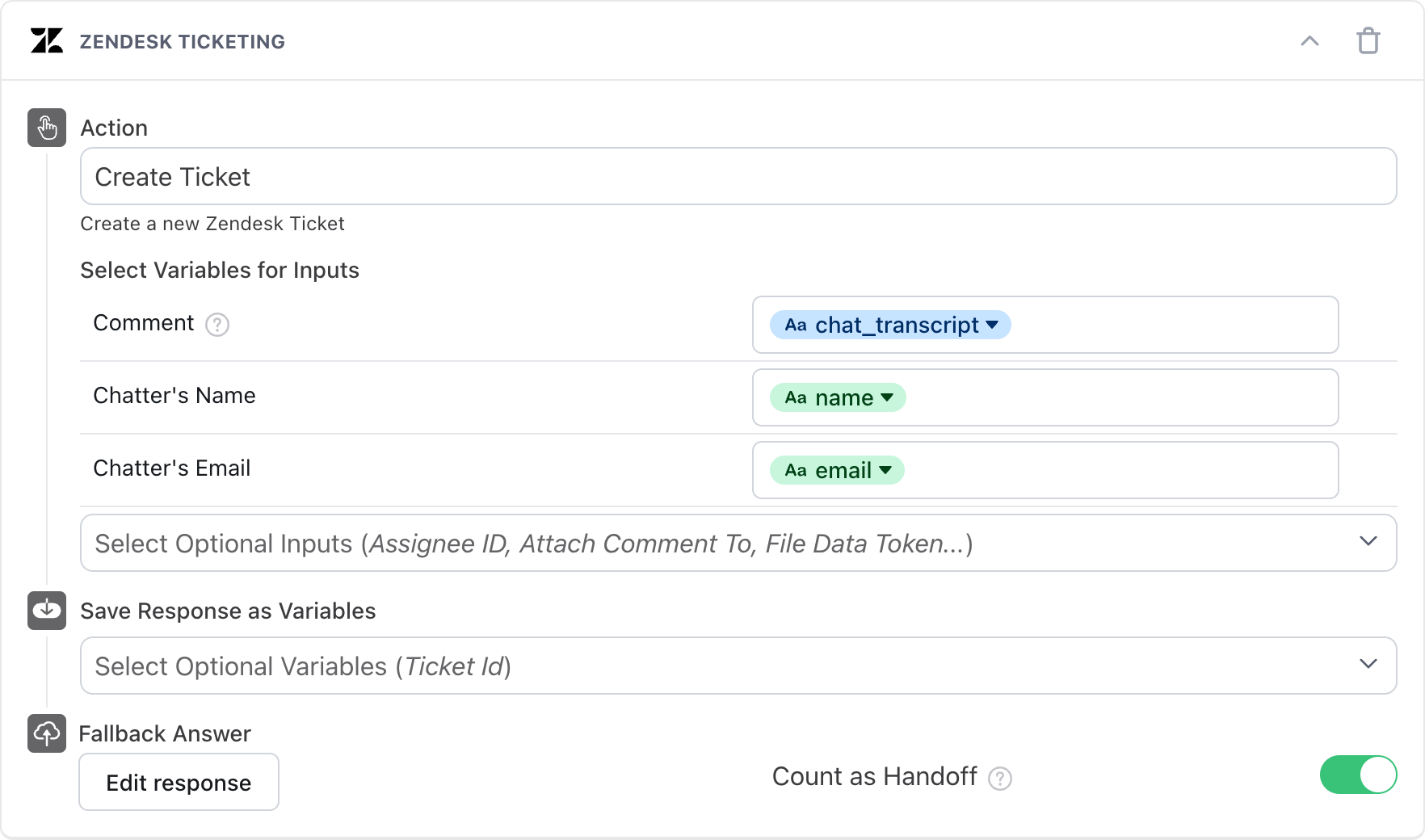Click the Save Response download icon
This screenshot has height=840, width=1425.
click(47, 611)
